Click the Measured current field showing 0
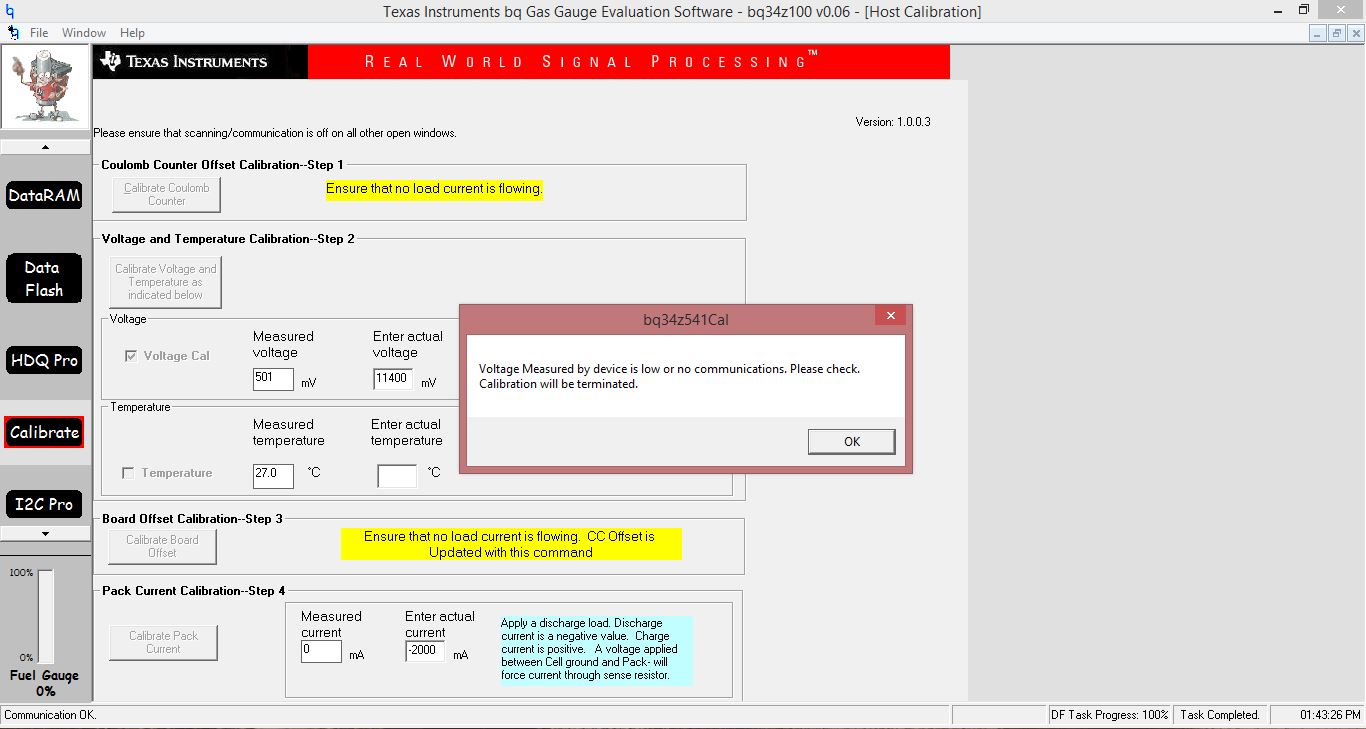 [321, 651]
